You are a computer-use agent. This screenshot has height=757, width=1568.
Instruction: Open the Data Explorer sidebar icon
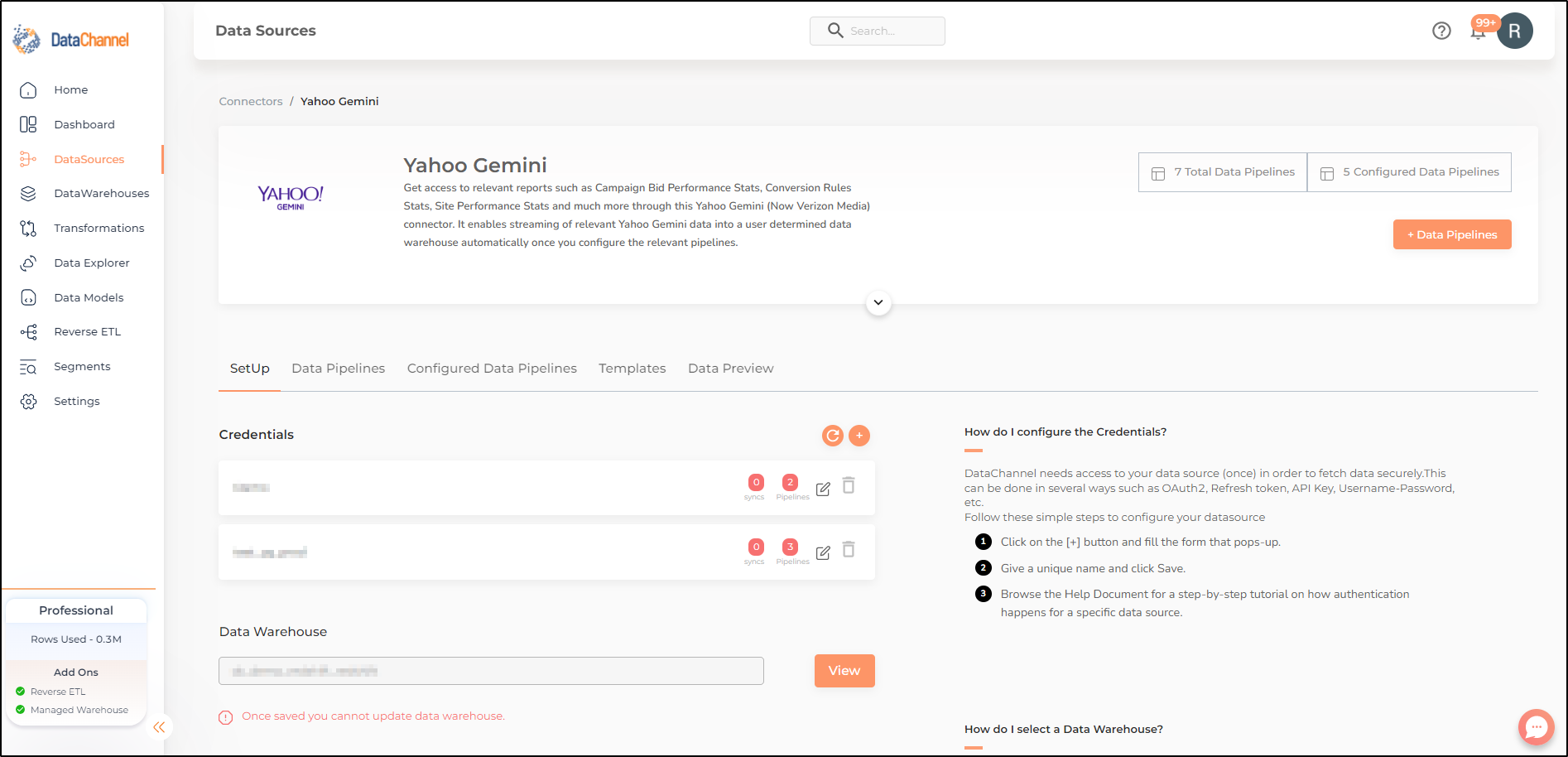(28, 263)
